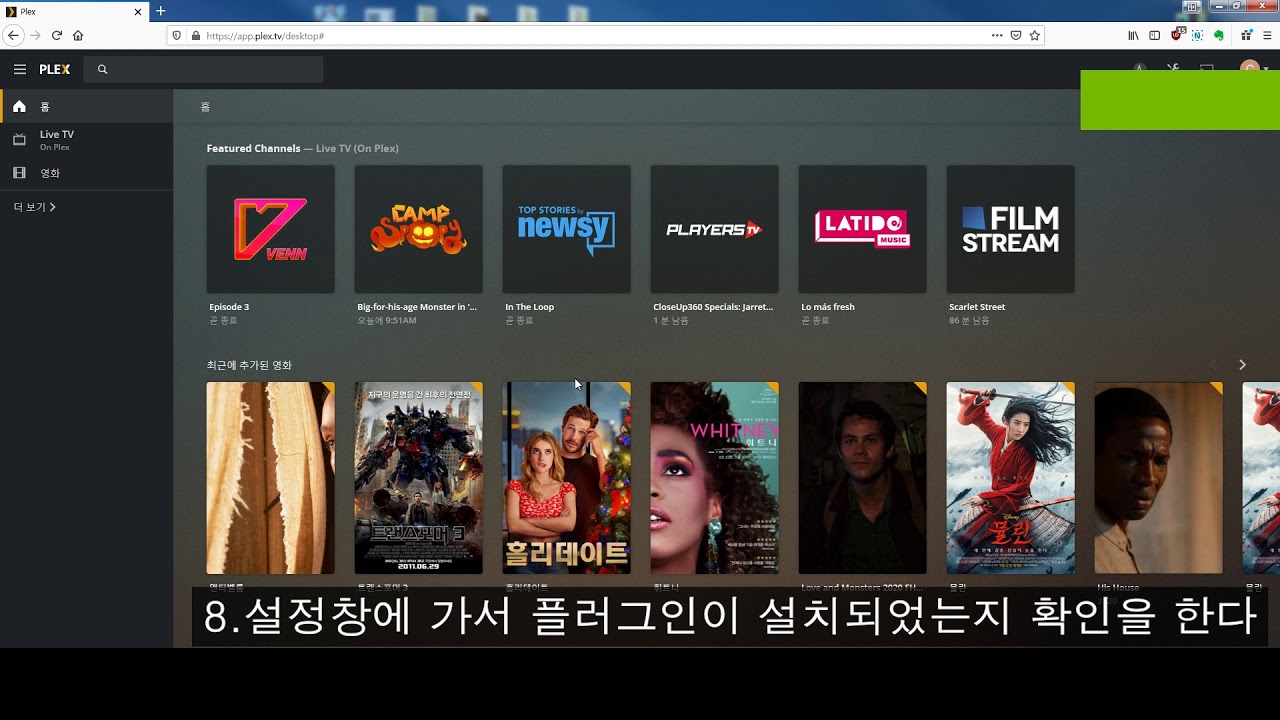The height and width of the screenshot is (720, 1280).
Task: Open the Film Stream channel tile
Action: (1011, 229)
